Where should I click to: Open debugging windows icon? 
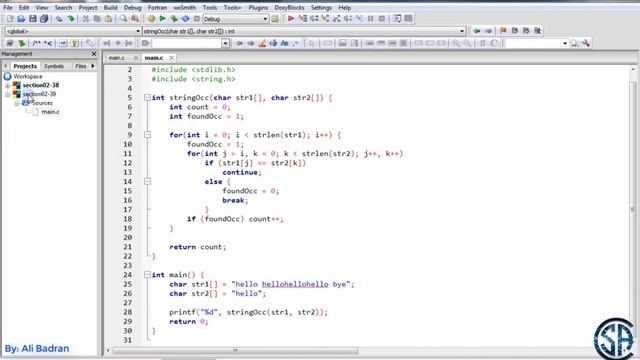(x=397, y=19)
